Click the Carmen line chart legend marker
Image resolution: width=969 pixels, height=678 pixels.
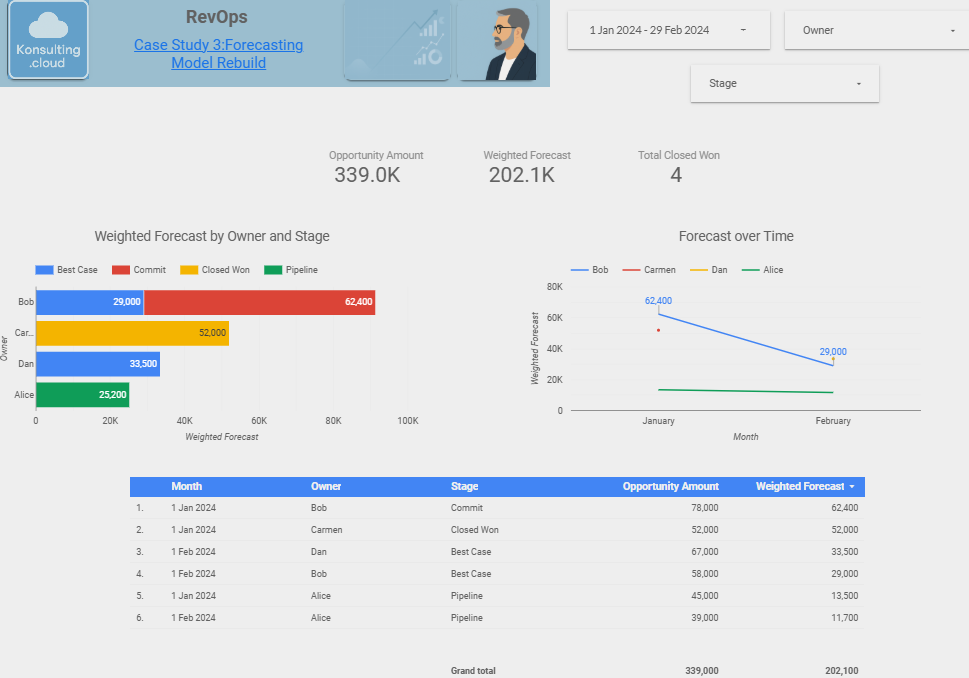(631, 270)
